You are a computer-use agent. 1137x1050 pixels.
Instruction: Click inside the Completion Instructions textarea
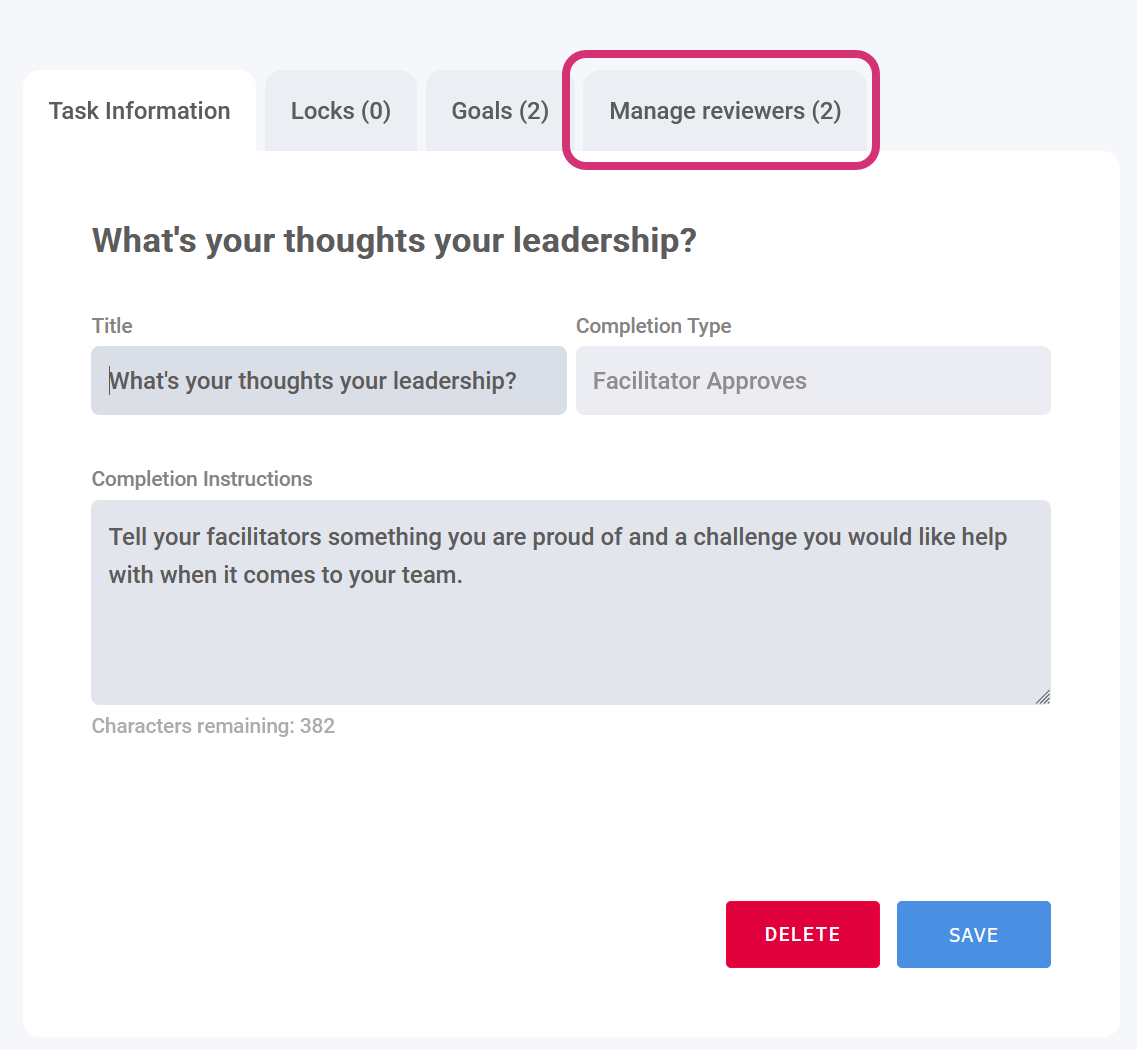570,640
